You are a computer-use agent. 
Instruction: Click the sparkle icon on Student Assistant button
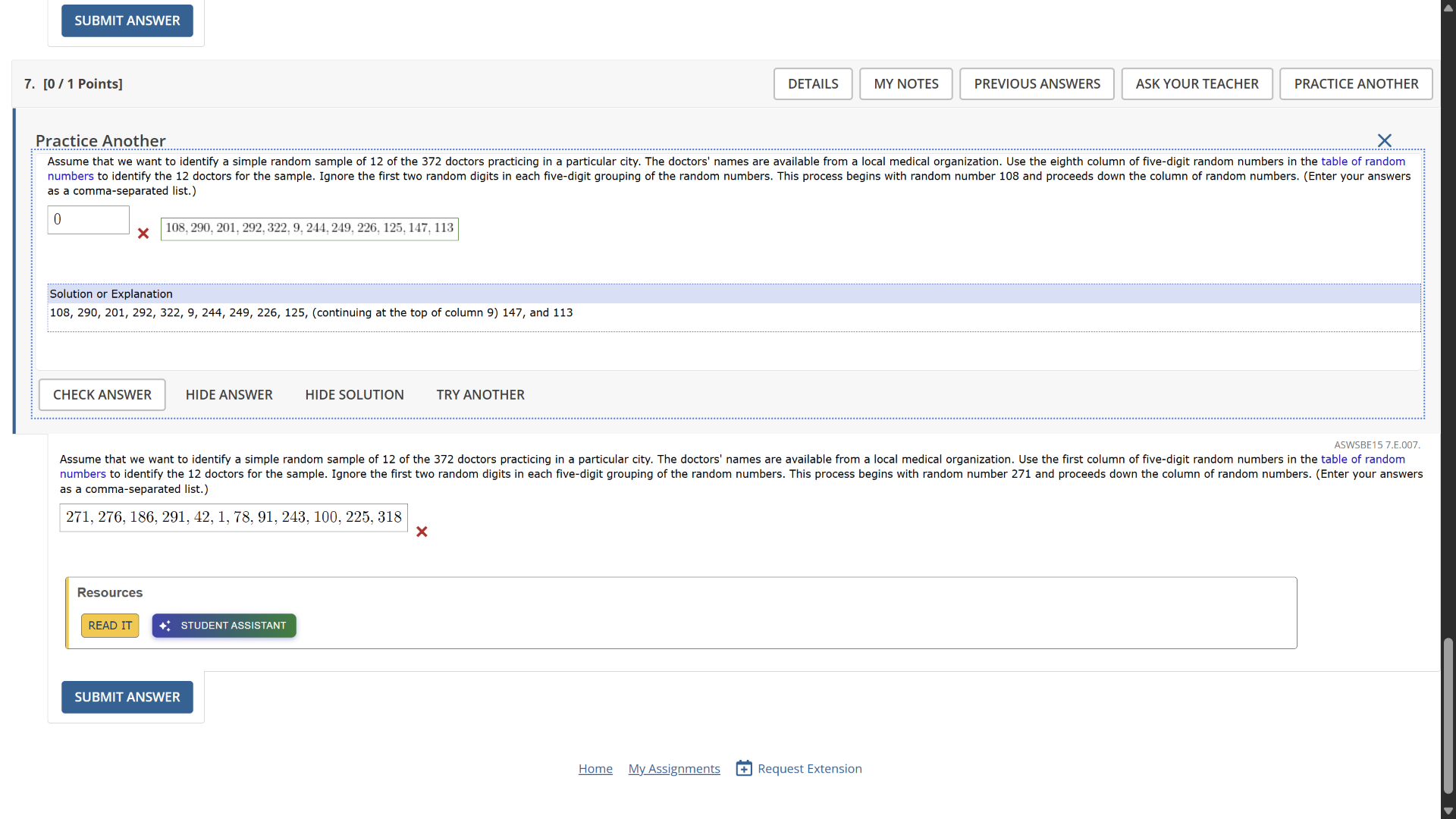coord(165,626)
